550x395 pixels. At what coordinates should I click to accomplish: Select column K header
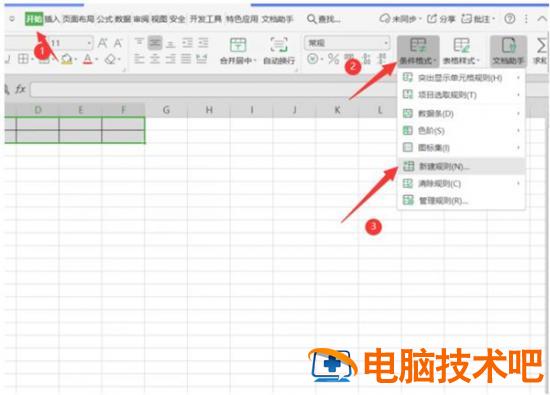(337, 110)
